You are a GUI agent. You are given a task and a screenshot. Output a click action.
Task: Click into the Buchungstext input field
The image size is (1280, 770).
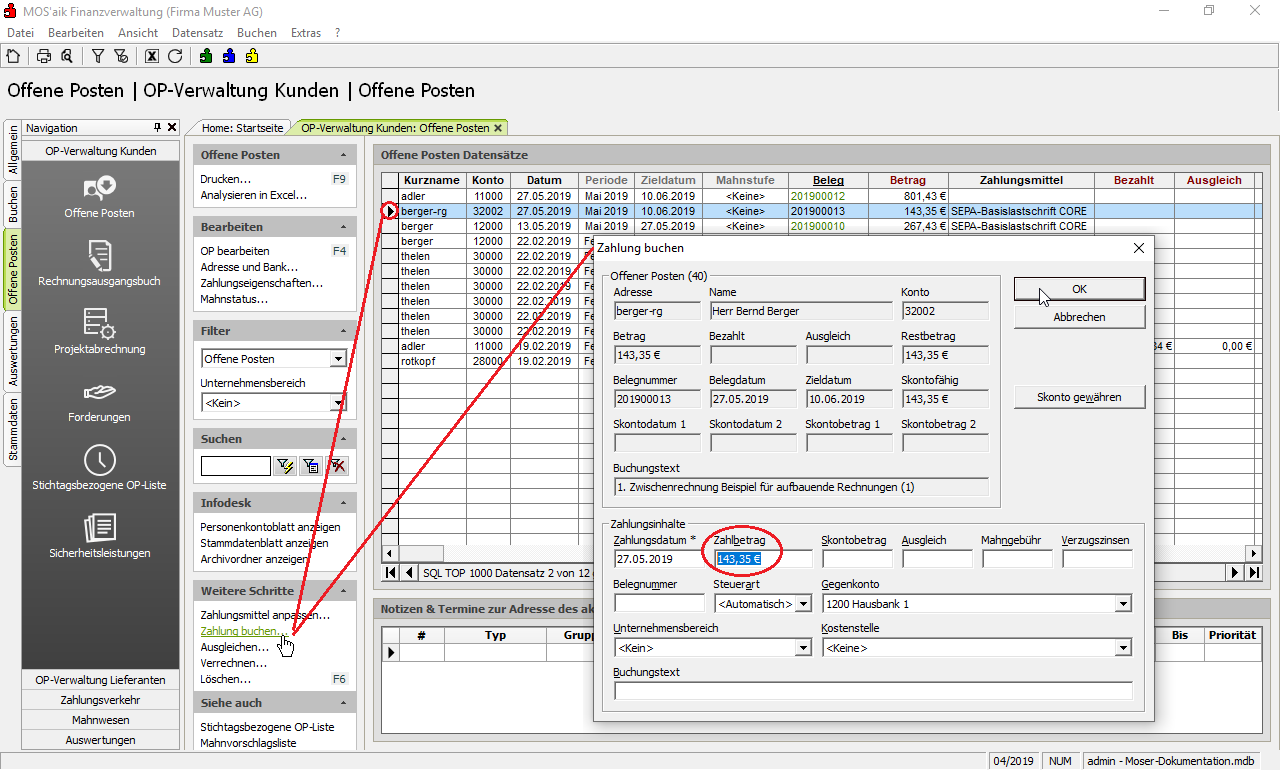click(x=873, y=691)
